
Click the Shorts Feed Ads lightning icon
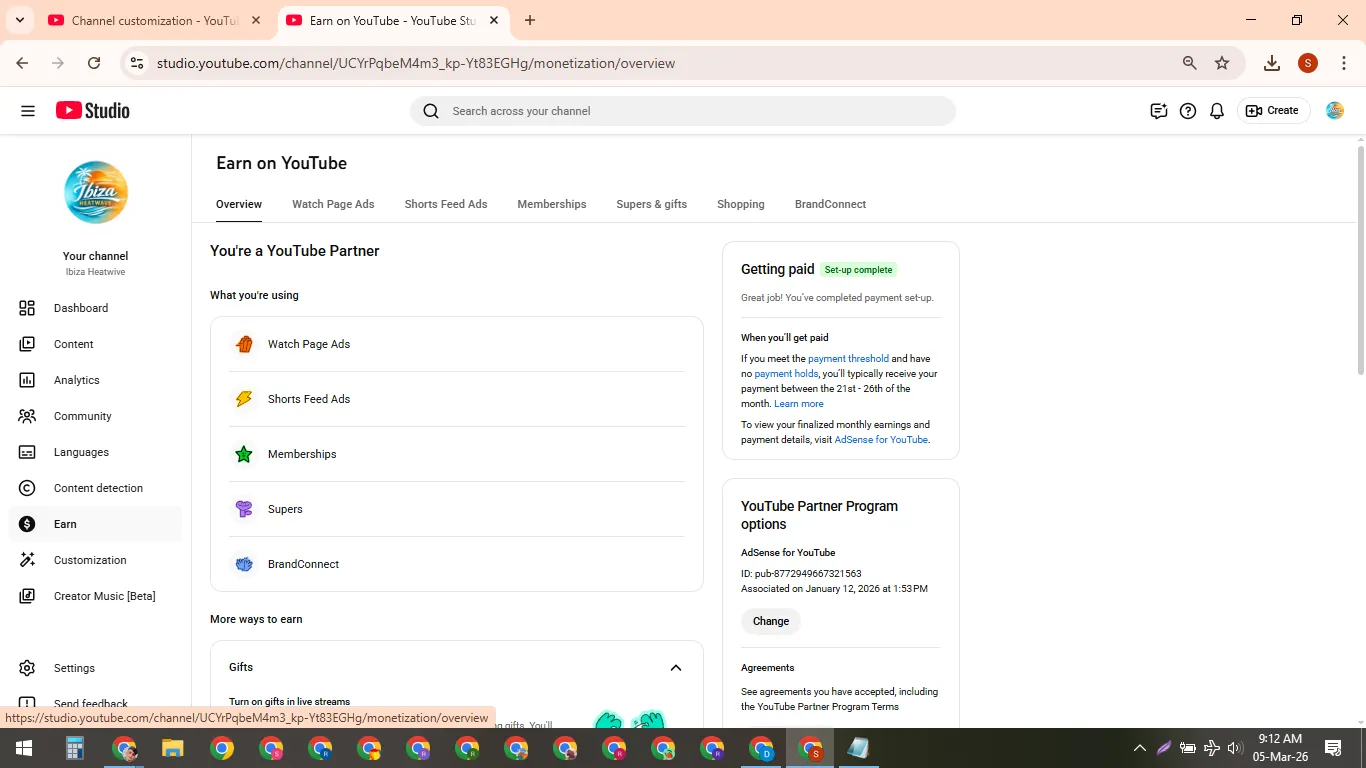[244, 399]
